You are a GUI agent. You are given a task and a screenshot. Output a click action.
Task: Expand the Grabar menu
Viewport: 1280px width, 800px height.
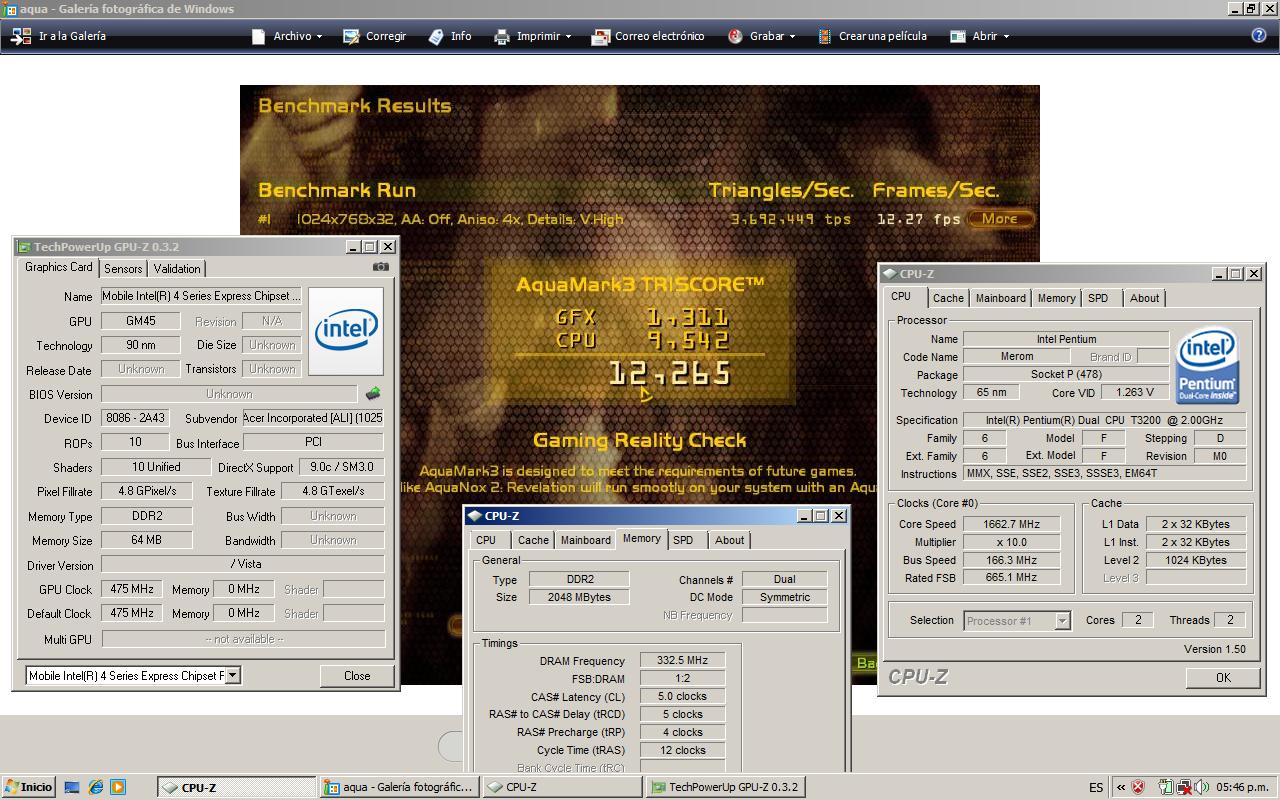click(x=761, y=36)
